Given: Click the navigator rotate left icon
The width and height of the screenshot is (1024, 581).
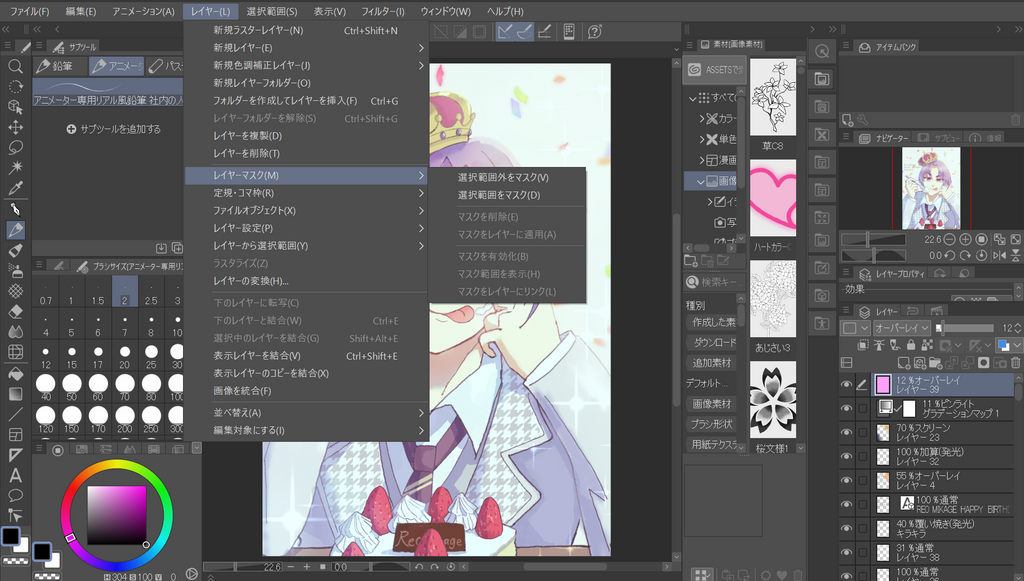Looking at the screenshot, I should [x=950, y=255].
